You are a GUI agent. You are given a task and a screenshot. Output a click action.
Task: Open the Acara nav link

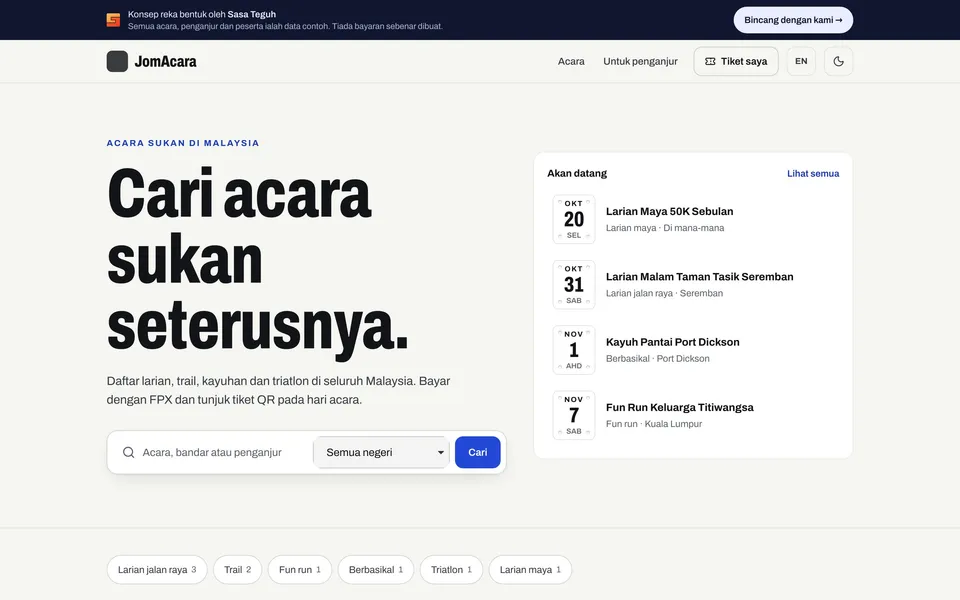point(571,61)
